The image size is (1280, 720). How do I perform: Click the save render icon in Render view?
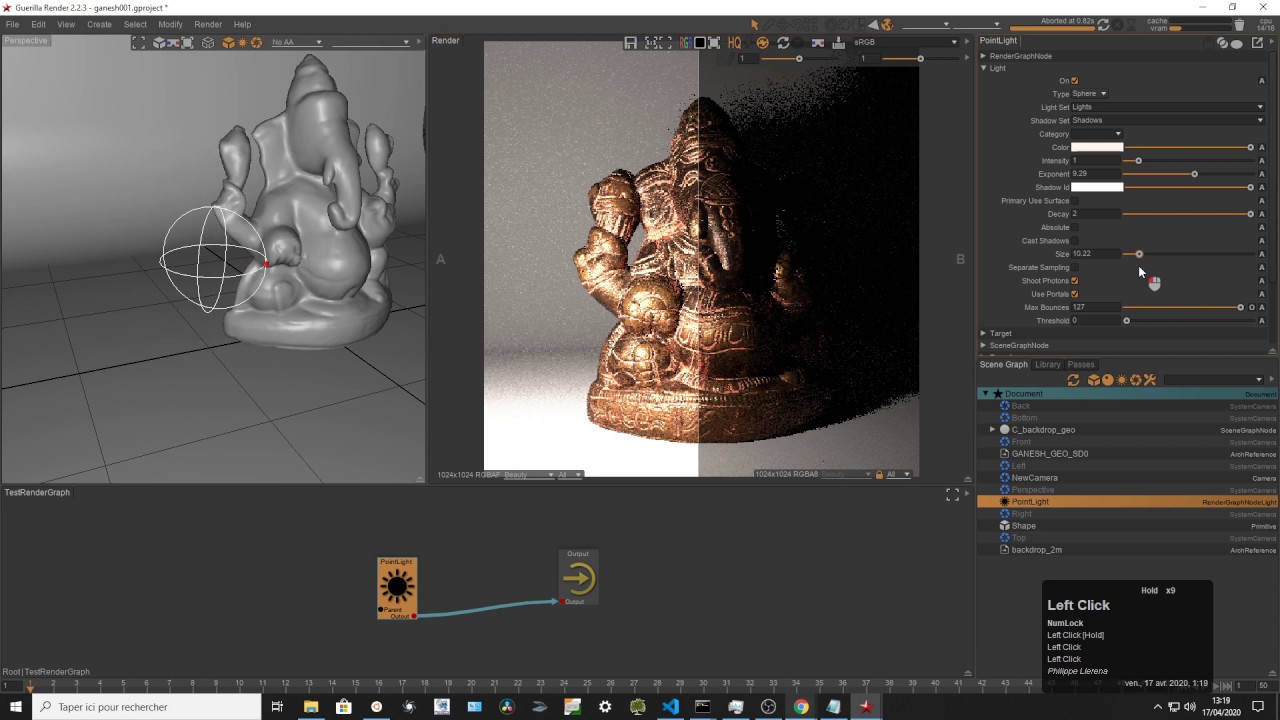[631, 42]
